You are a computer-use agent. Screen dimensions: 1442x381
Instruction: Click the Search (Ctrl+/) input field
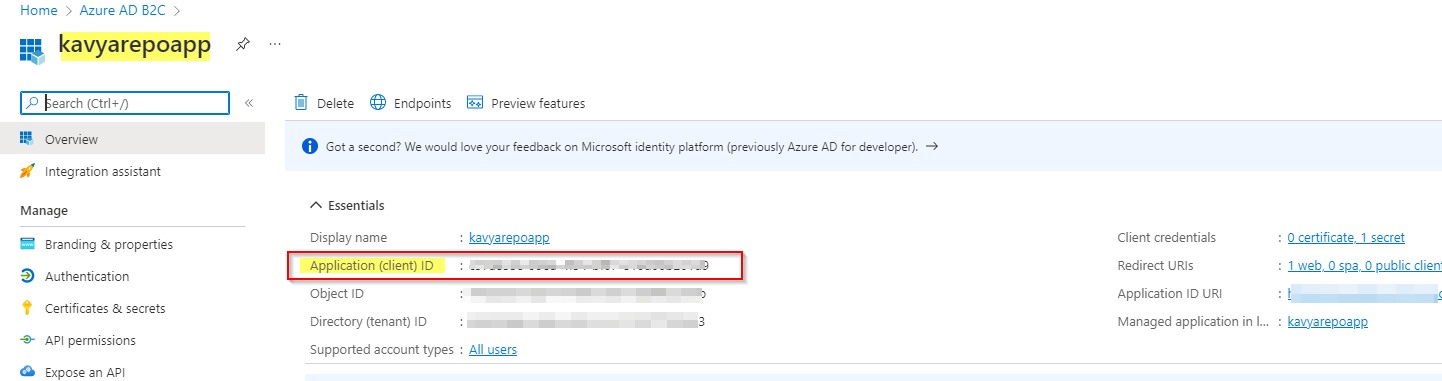(125, 103)
